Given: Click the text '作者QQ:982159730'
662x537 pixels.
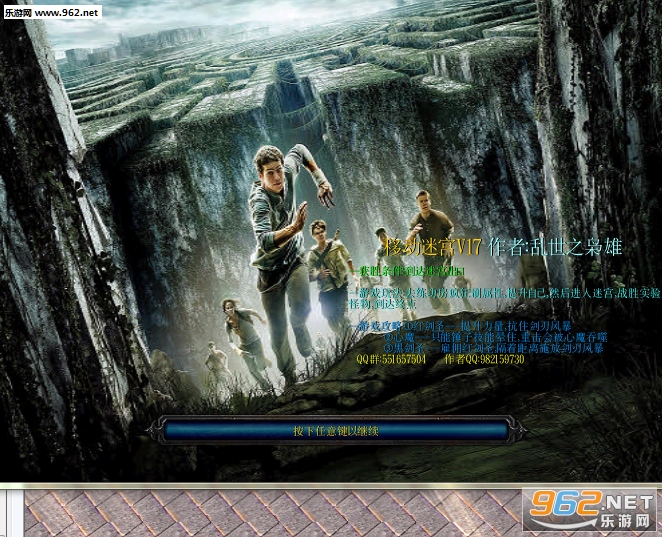Looking at the screenshot, I should pyautogui.click(x=484, y=359).
